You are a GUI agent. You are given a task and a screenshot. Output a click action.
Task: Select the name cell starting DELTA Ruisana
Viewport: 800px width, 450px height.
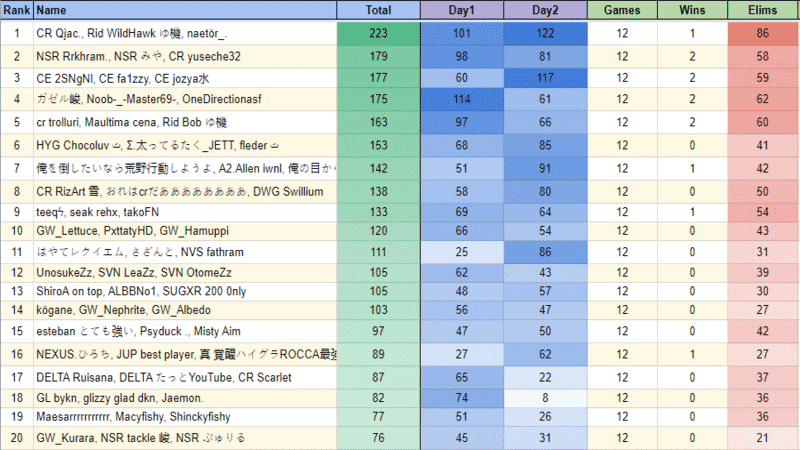185,378
